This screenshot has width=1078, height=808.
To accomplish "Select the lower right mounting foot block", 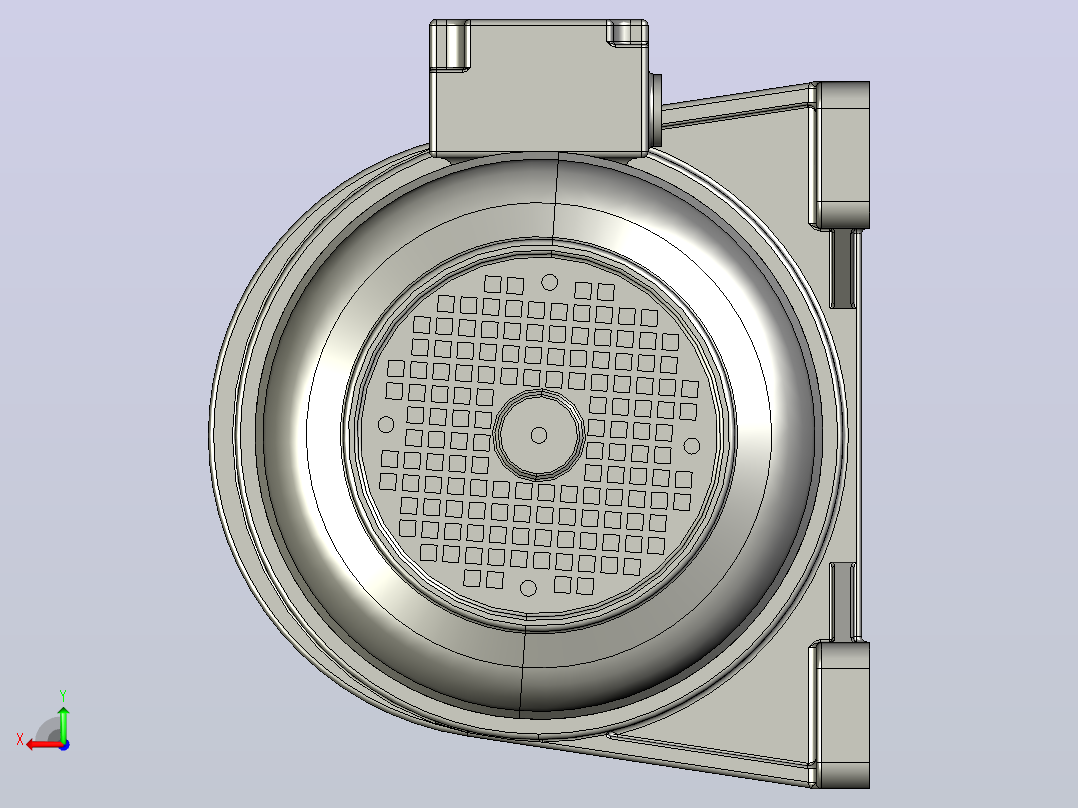I will coord(840,714).
